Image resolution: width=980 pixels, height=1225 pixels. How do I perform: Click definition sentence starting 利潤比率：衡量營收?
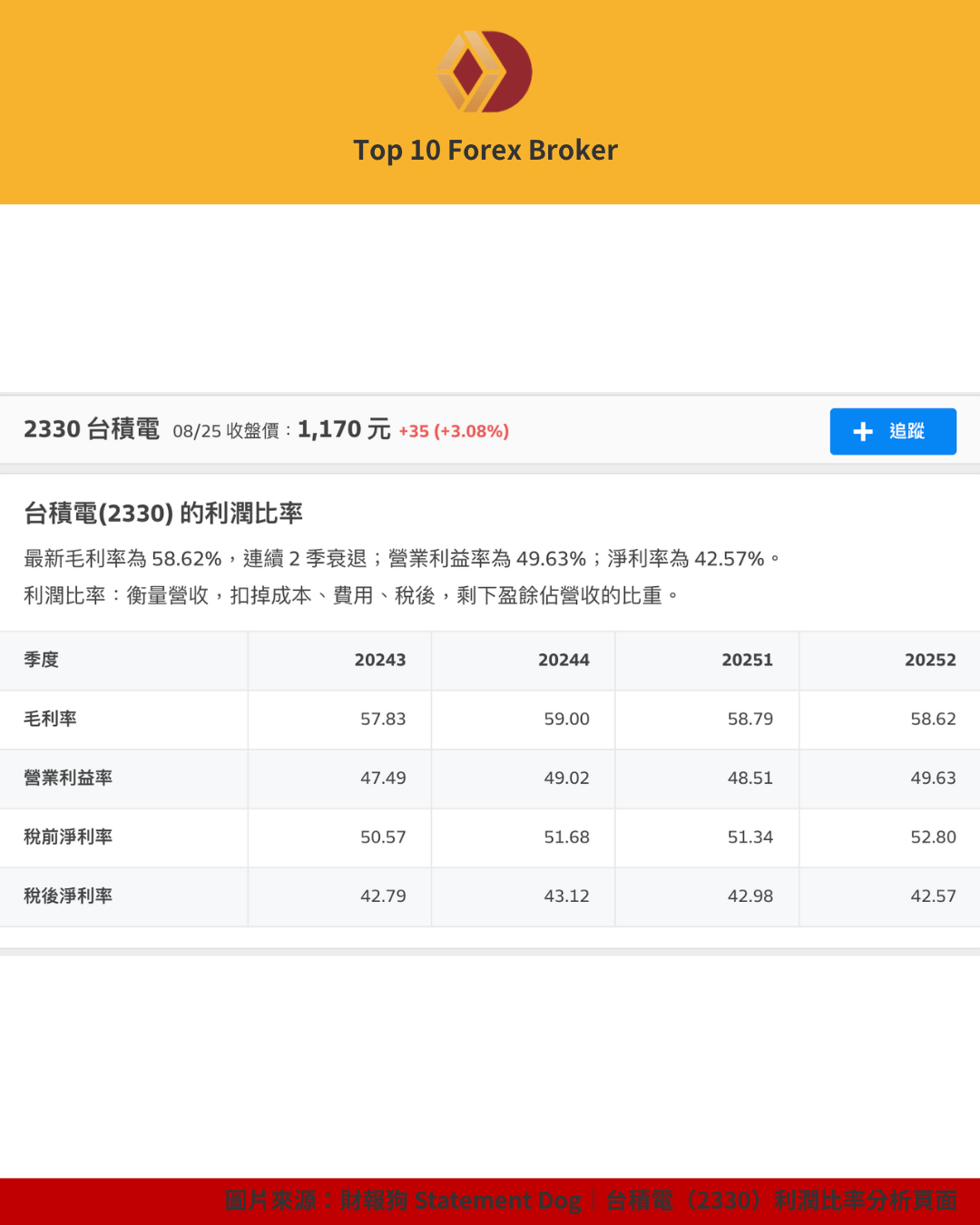(x=351, y=596)
